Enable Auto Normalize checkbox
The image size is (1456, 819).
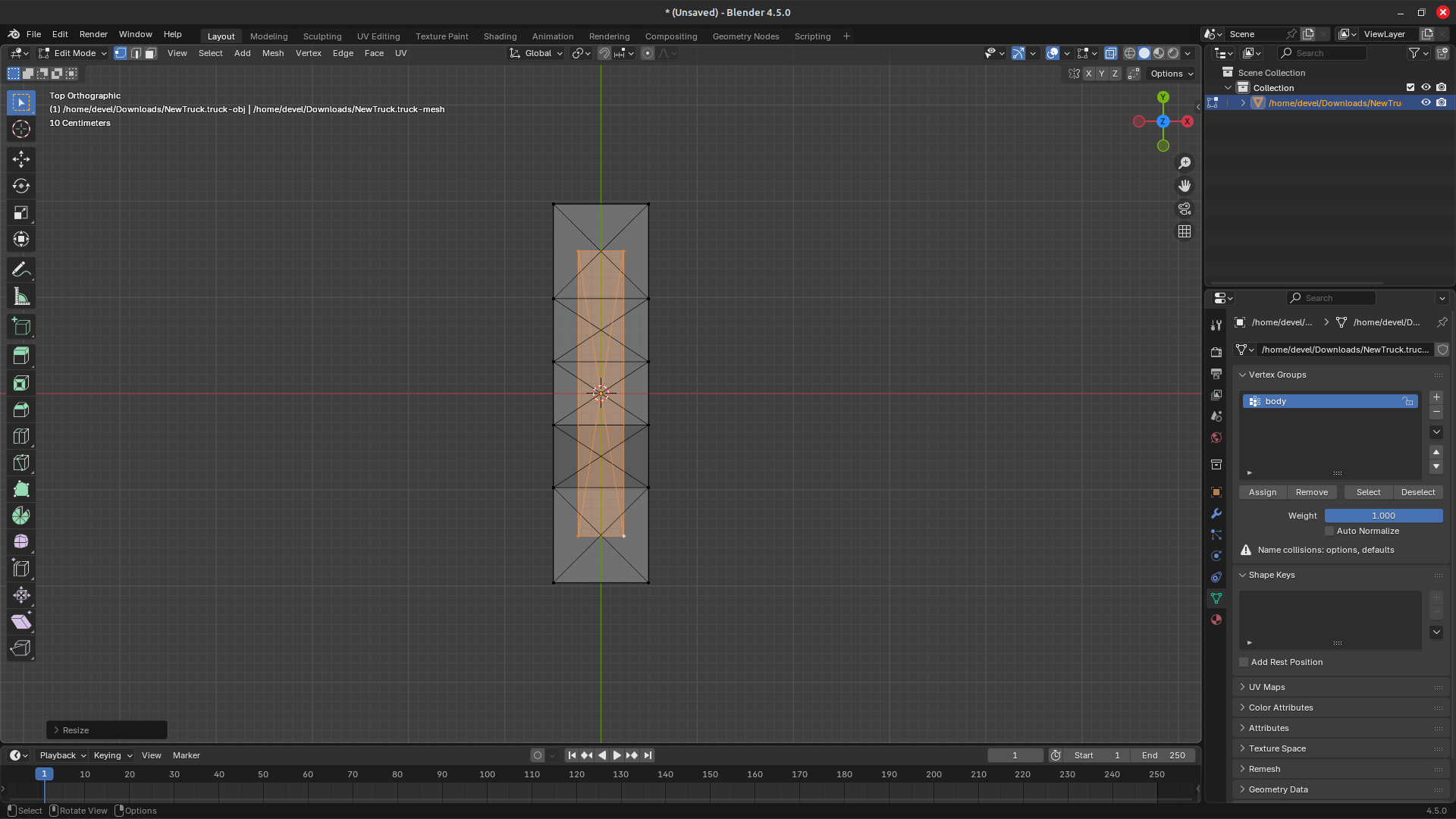point(1329,531)
